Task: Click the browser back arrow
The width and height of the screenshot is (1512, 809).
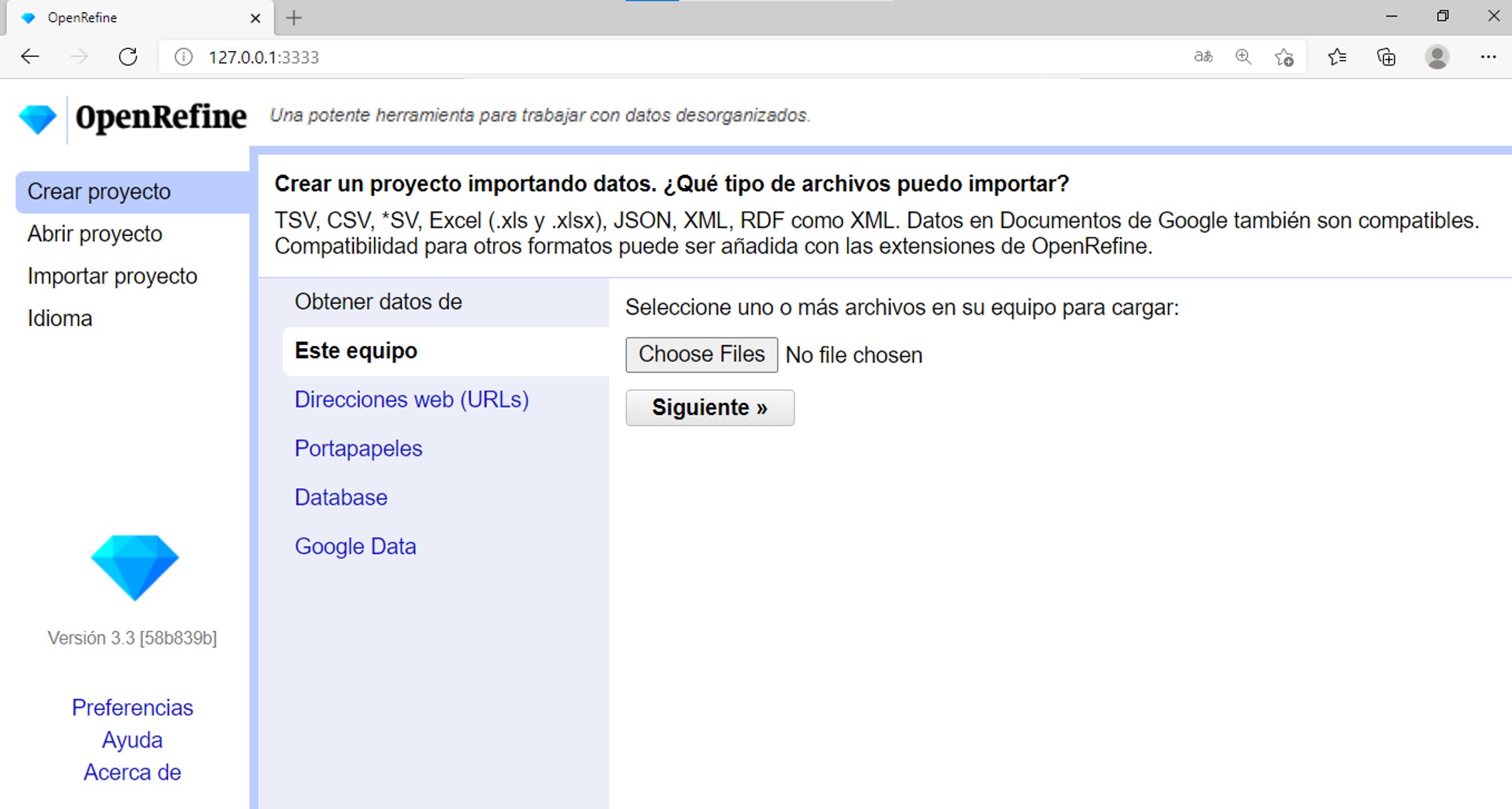Action: click(30, 57)
